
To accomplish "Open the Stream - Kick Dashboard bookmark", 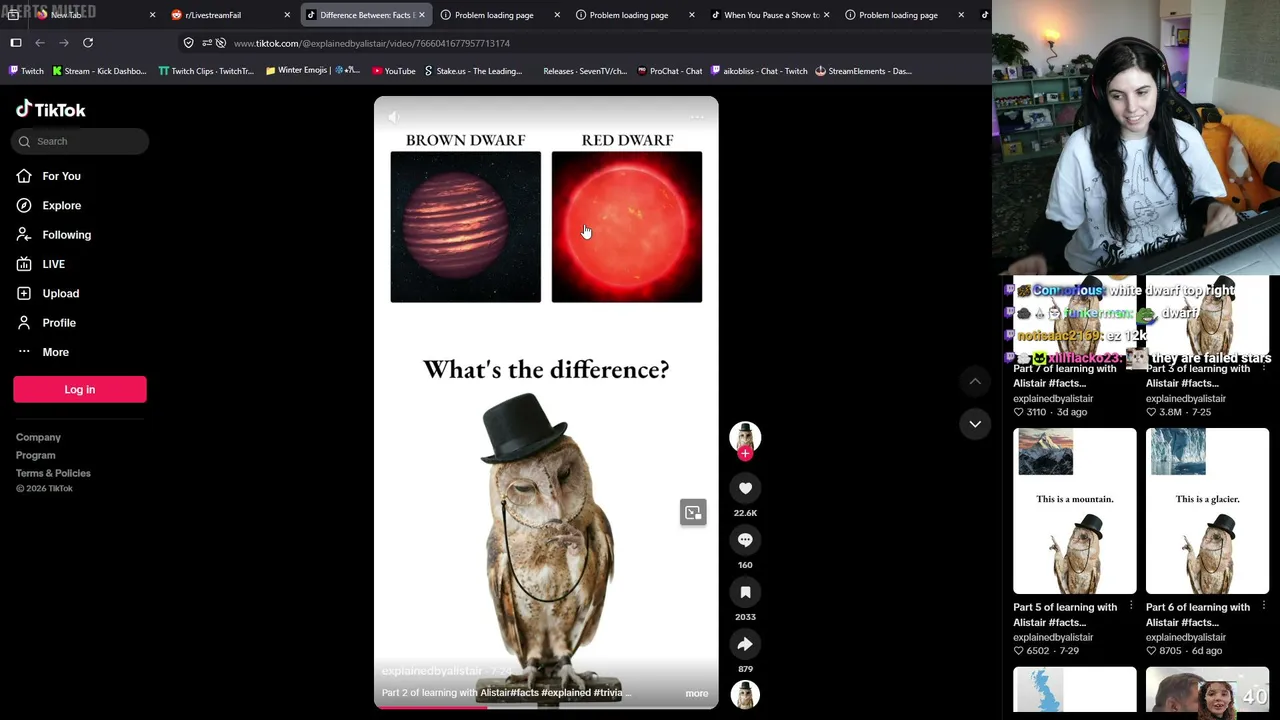I will tap(99, 71).
